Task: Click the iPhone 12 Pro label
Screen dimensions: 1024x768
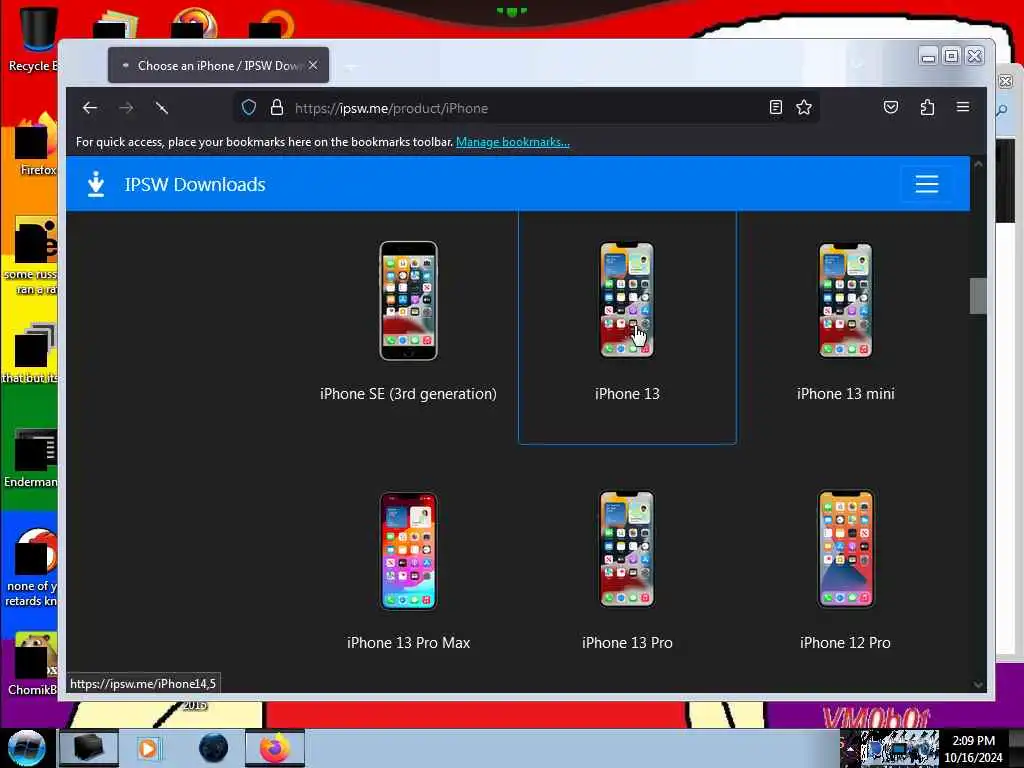Action: pos(845,643)
